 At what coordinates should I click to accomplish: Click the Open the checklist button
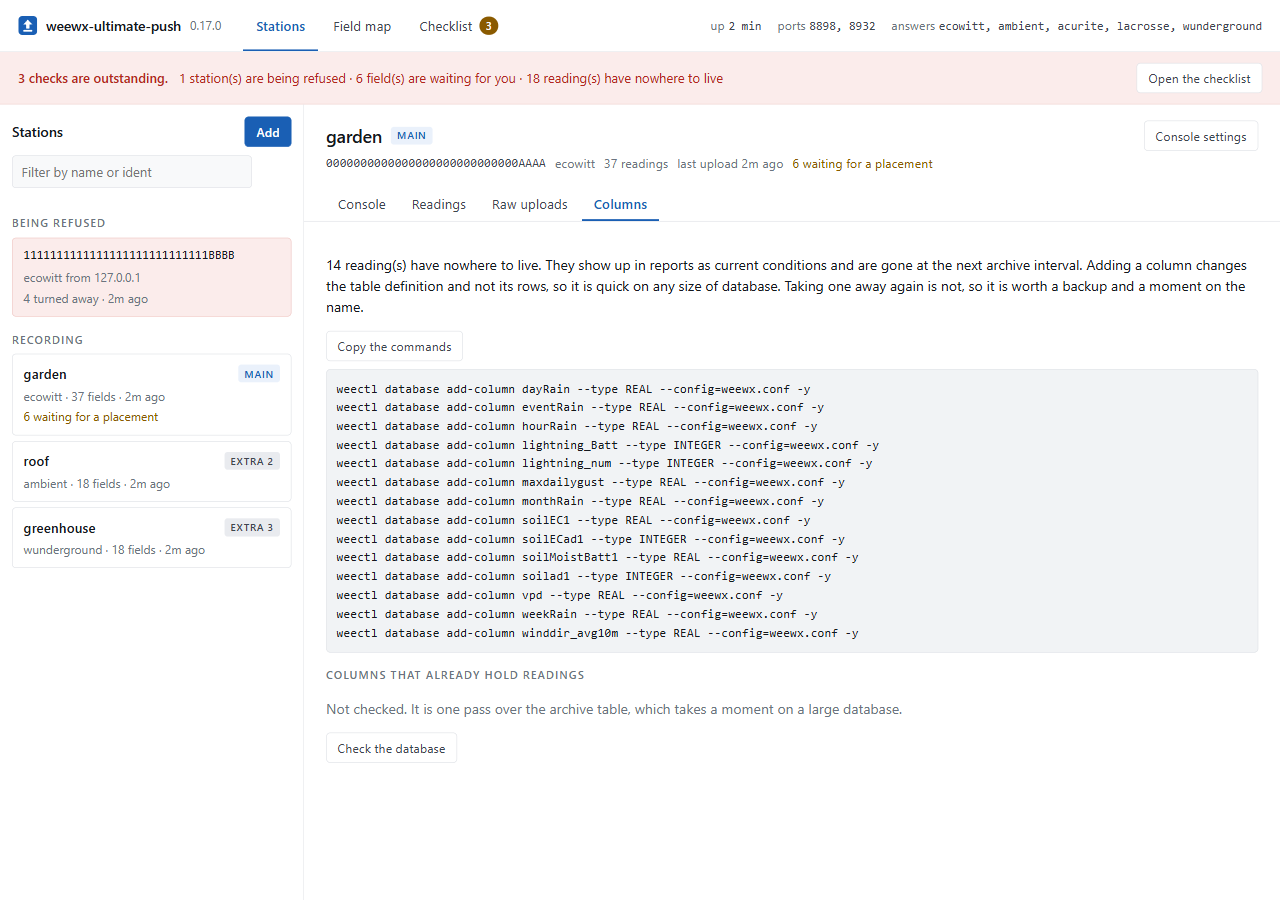click(1199, 78)
